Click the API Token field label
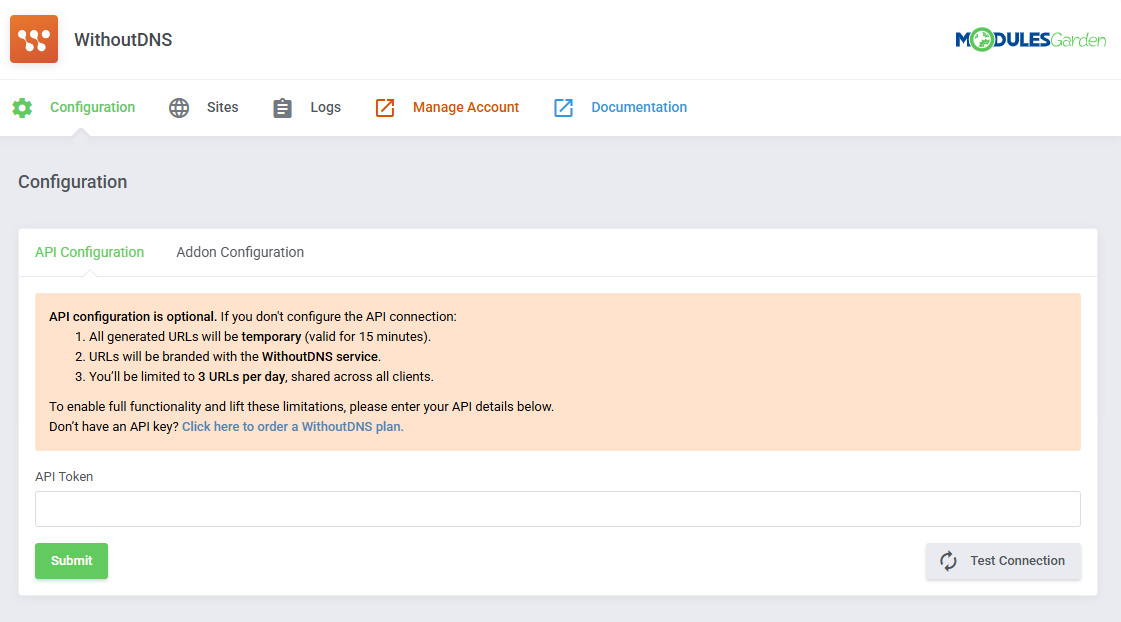Screen dimensions: 1121x622 64,477
